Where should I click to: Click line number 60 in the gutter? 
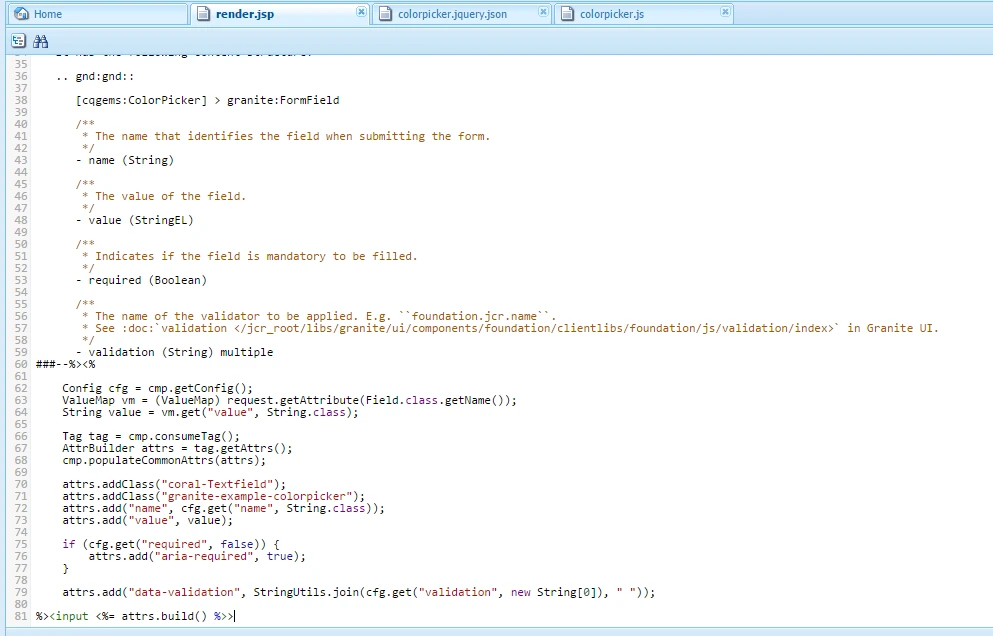click(x=21, y=364)
